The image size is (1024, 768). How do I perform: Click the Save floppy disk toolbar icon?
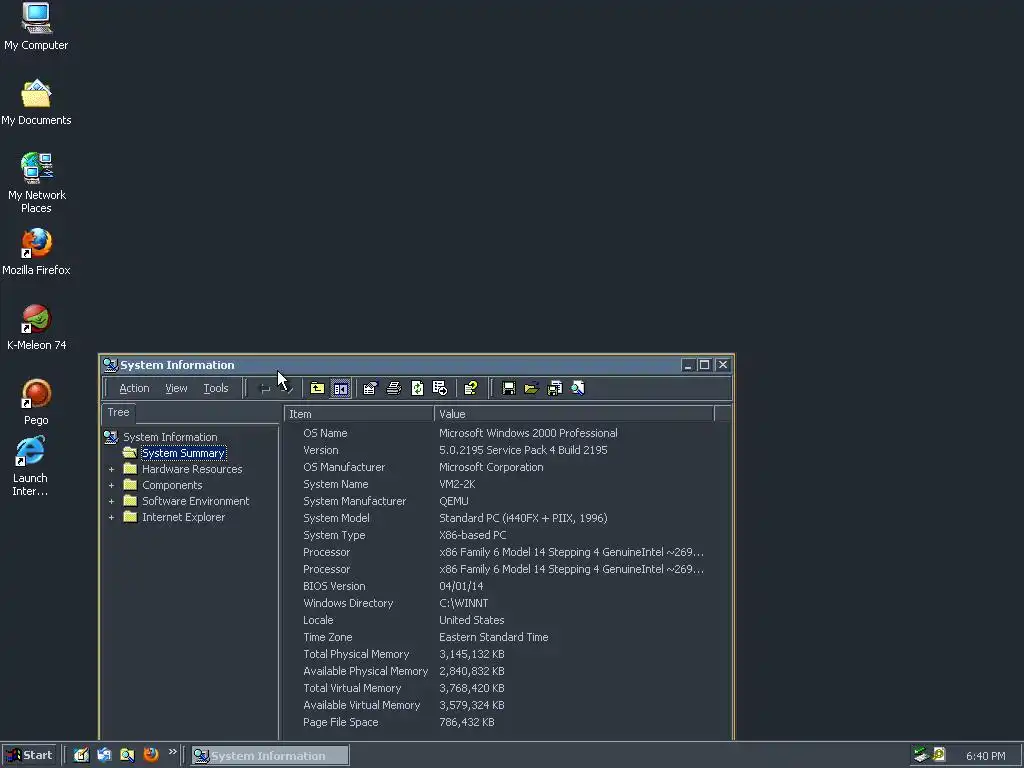point(508,389)
